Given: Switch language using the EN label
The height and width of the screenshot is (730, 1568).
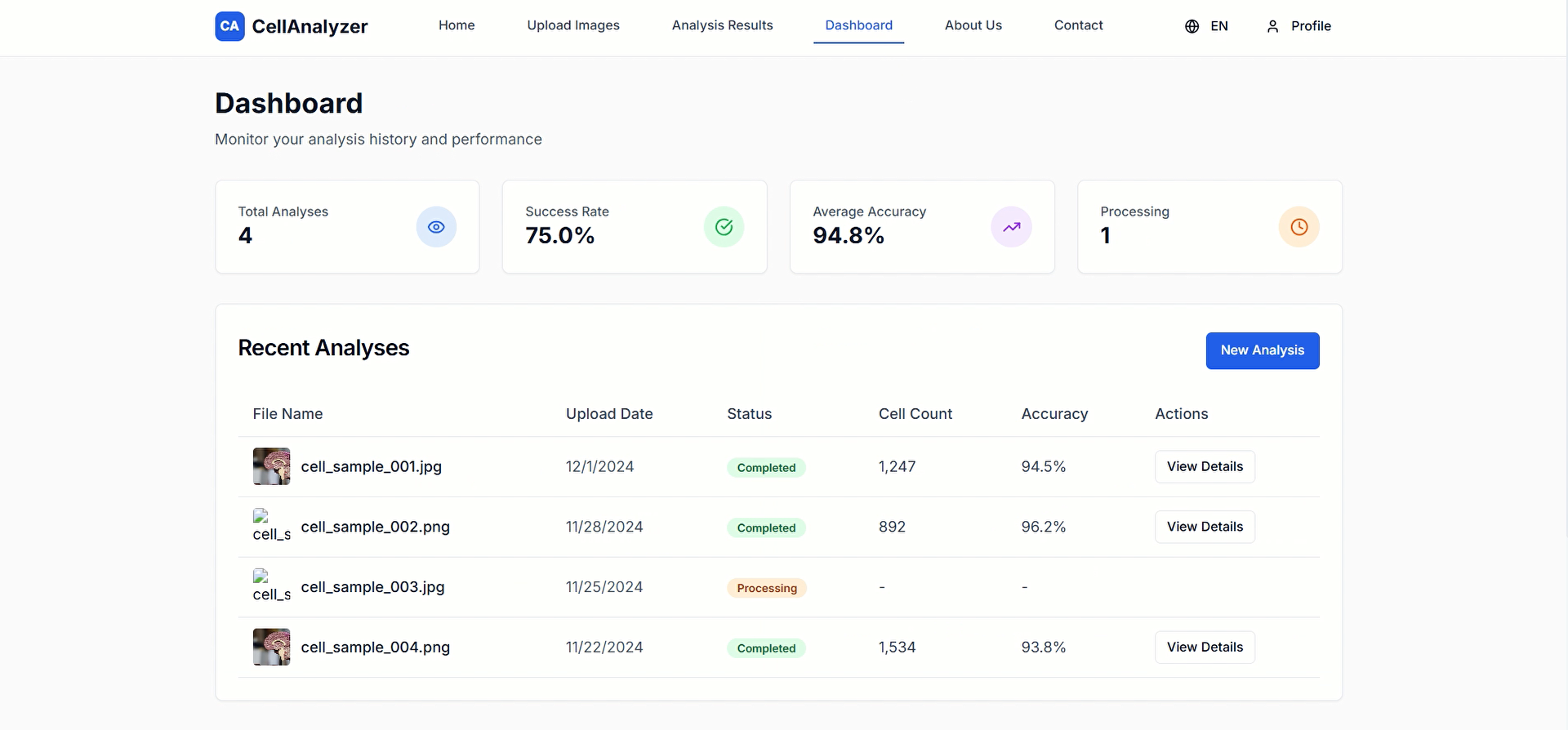Looking at the screenshot, I should point(1219,26).
